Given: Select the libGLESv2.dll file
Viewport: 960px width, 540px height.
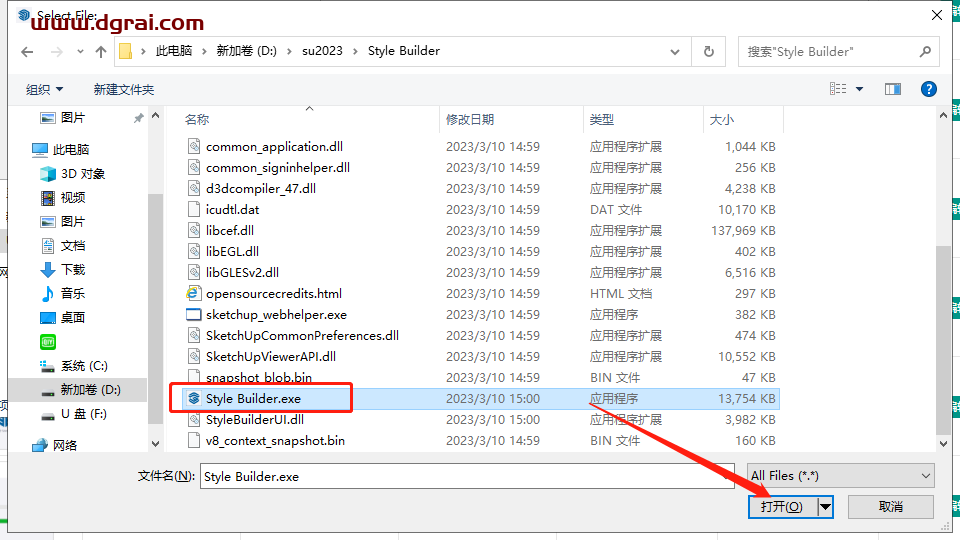Looking at the screenshot, I should (242, 272).
